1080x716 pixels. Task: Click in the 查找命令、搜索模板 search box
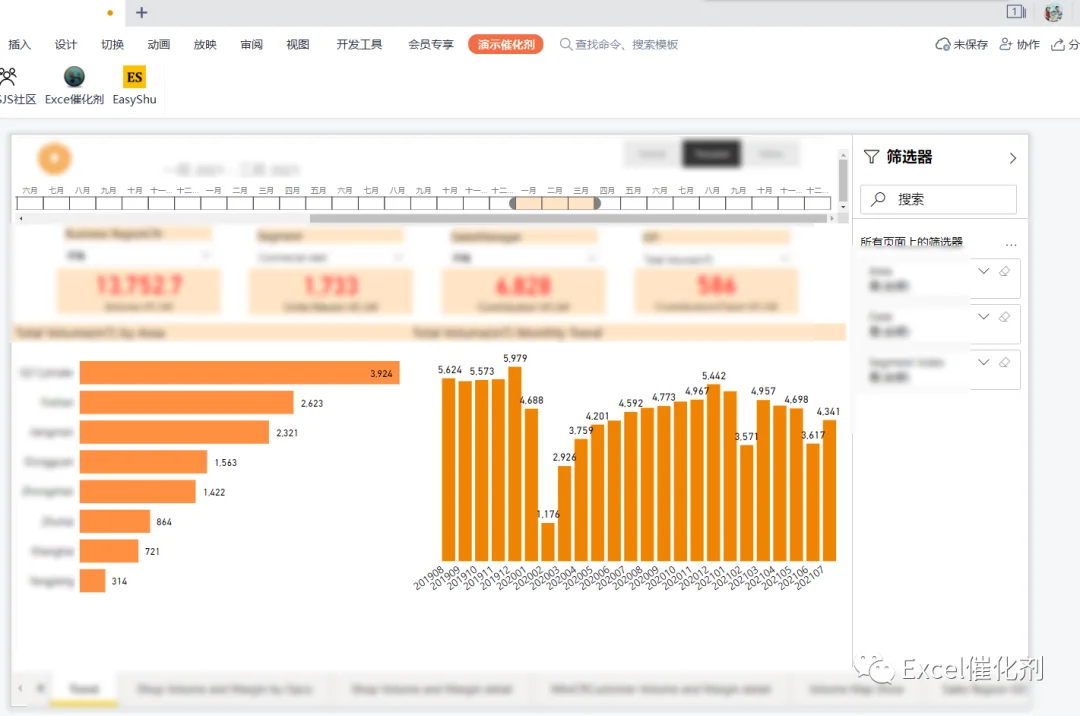tap(619, 45)
